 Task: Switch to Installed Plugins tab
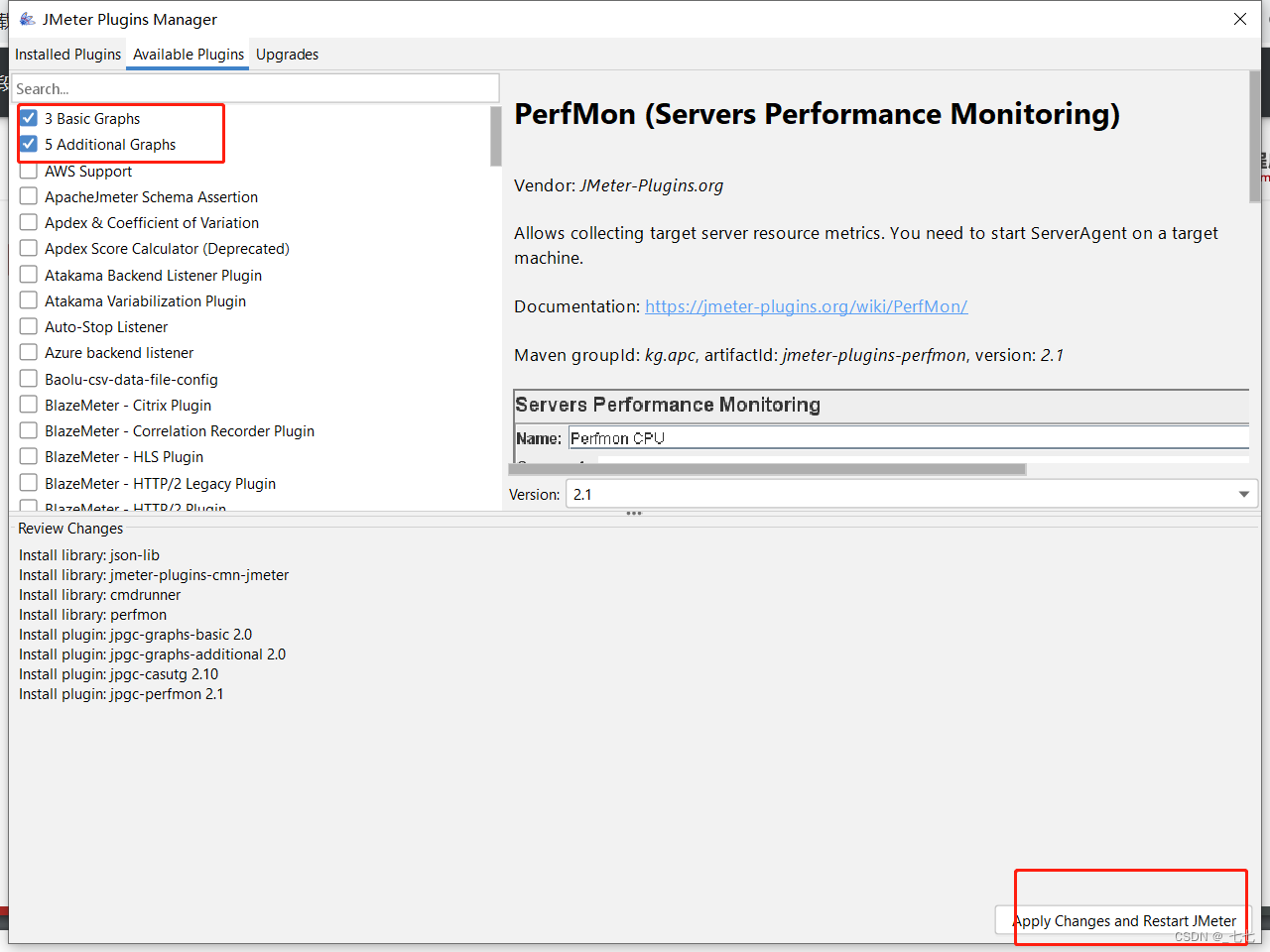tap(67, 55)
